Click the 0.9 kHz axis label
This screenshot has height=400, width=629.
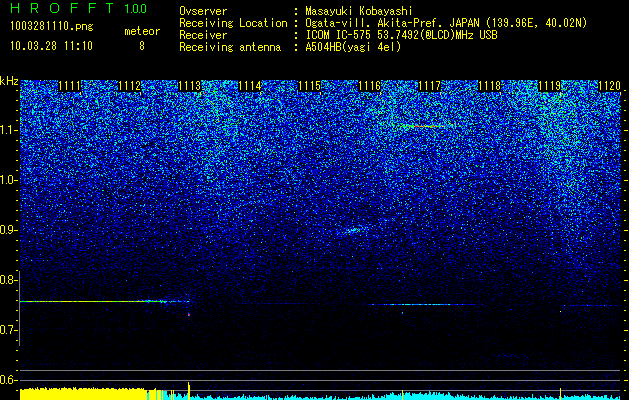click(x=8, y=230)
